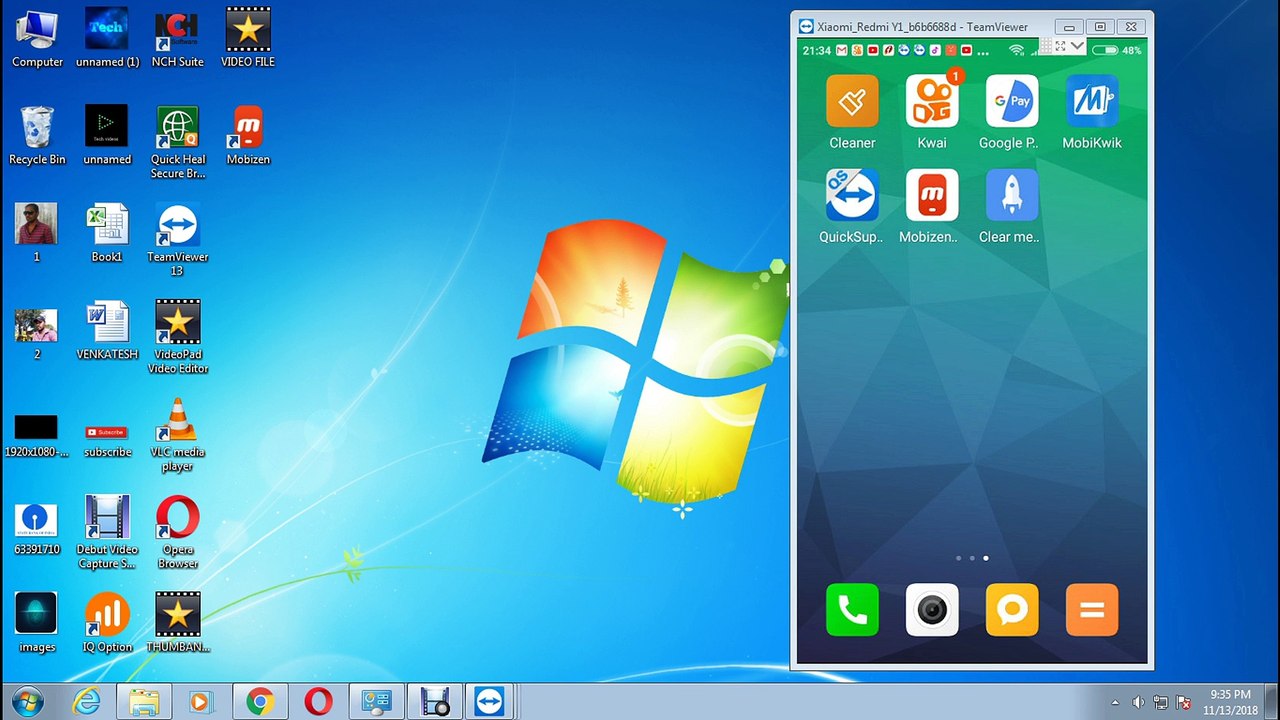
Task: Open the volume control in the system tray
Action: click(x=1138, y=702)
